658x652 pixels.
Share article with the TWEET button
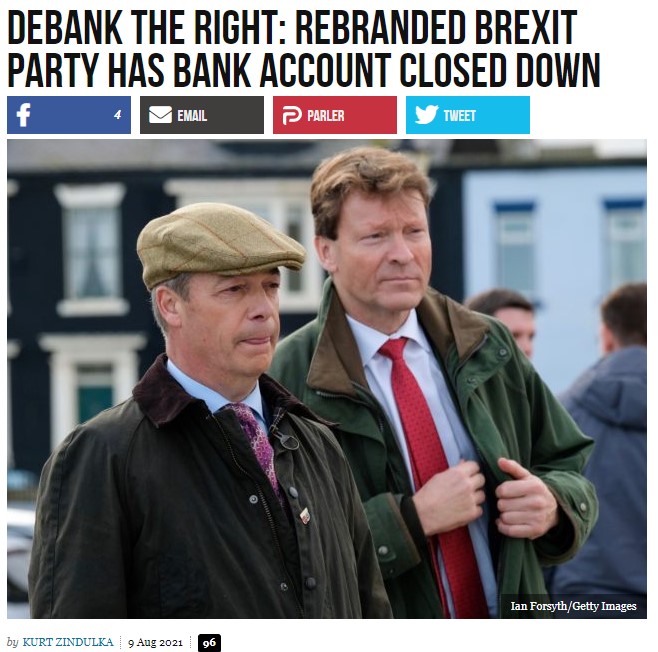(x=468, y=115)
